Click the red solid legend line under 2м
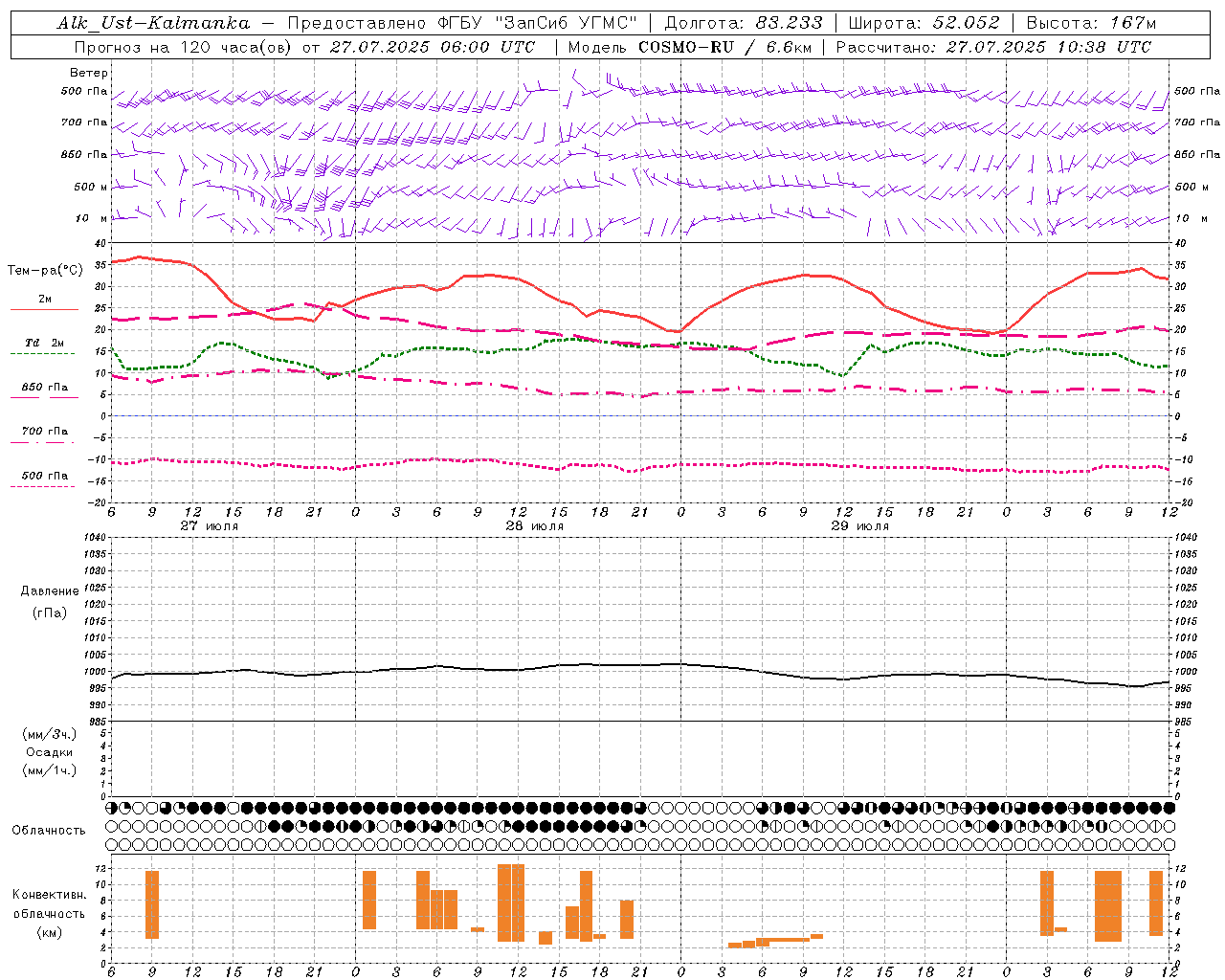1225x980 pixels. coord(44,309)
